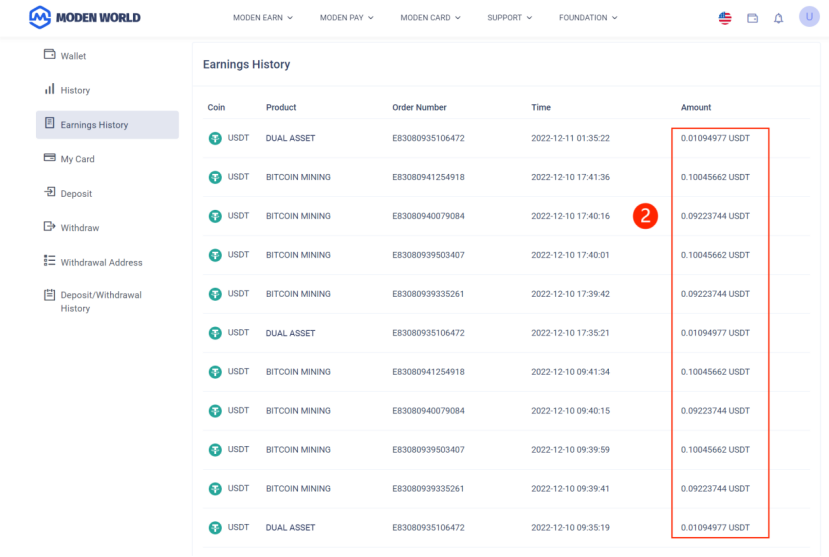
Task: Open the user avatar menu
Action: 809,17
